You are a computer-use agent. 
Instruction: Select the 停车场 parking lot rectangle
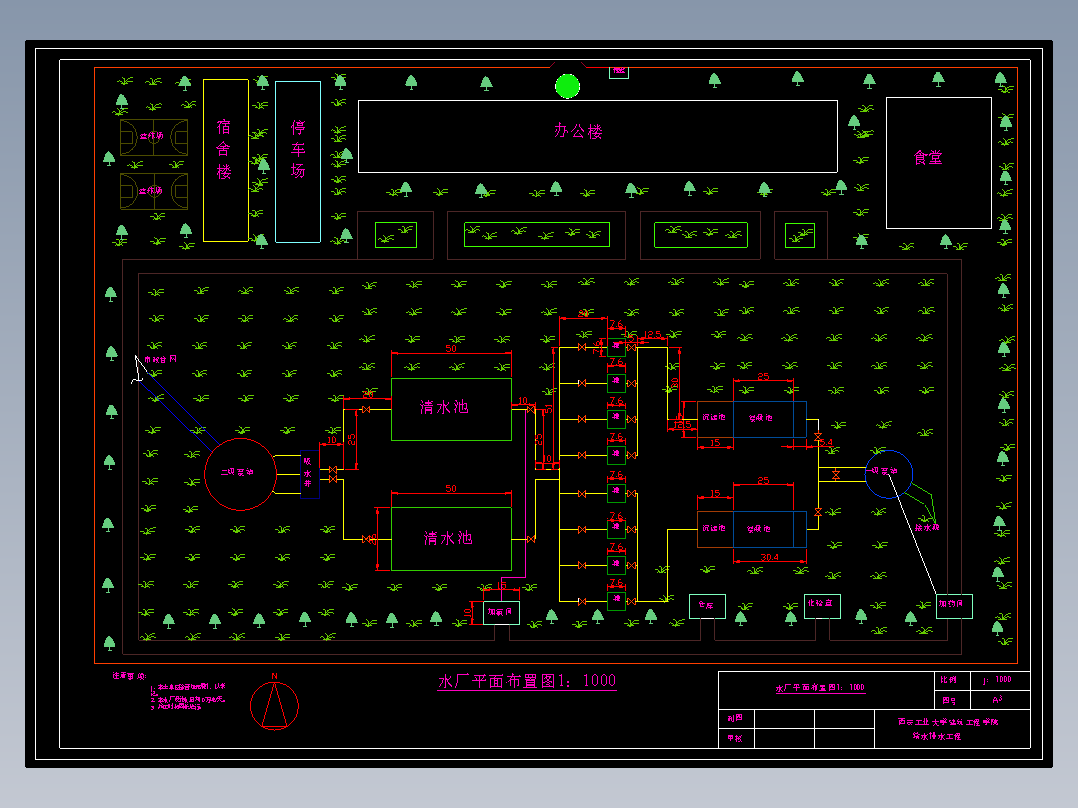click(x=298, y=162)
